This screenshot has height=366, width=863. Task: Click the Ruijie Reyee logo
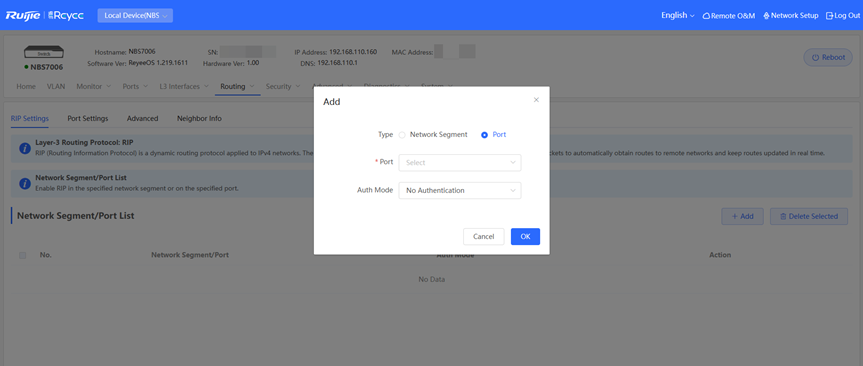[x=45, y=15]
